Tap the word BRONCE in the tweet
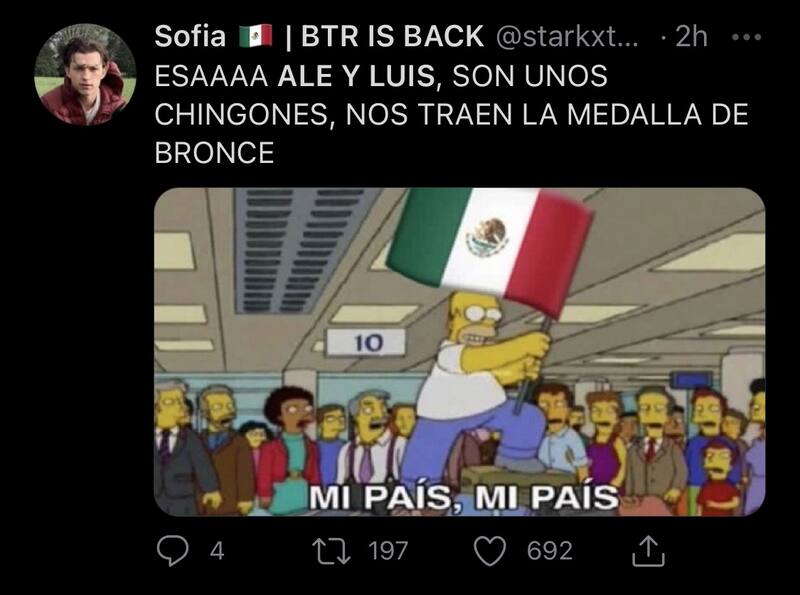800x595 pixels. tap(214, 153)
